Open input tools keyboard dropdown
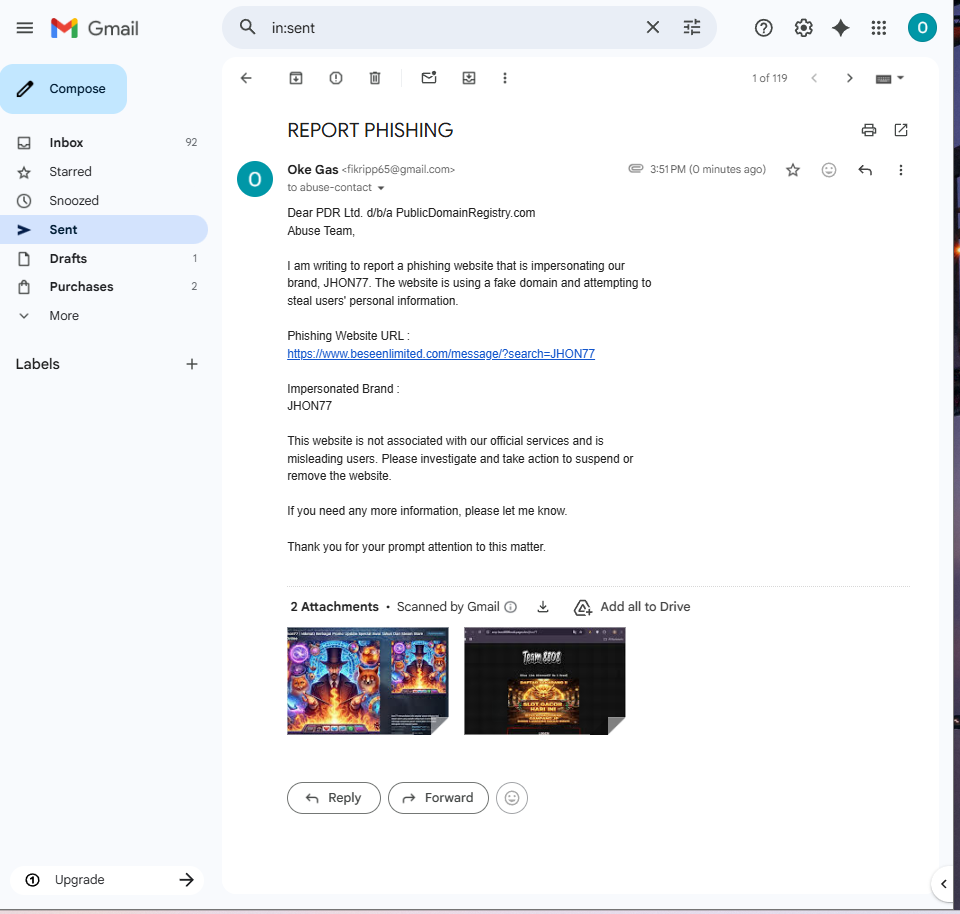The image size is (960, 914). coord(890,78)
